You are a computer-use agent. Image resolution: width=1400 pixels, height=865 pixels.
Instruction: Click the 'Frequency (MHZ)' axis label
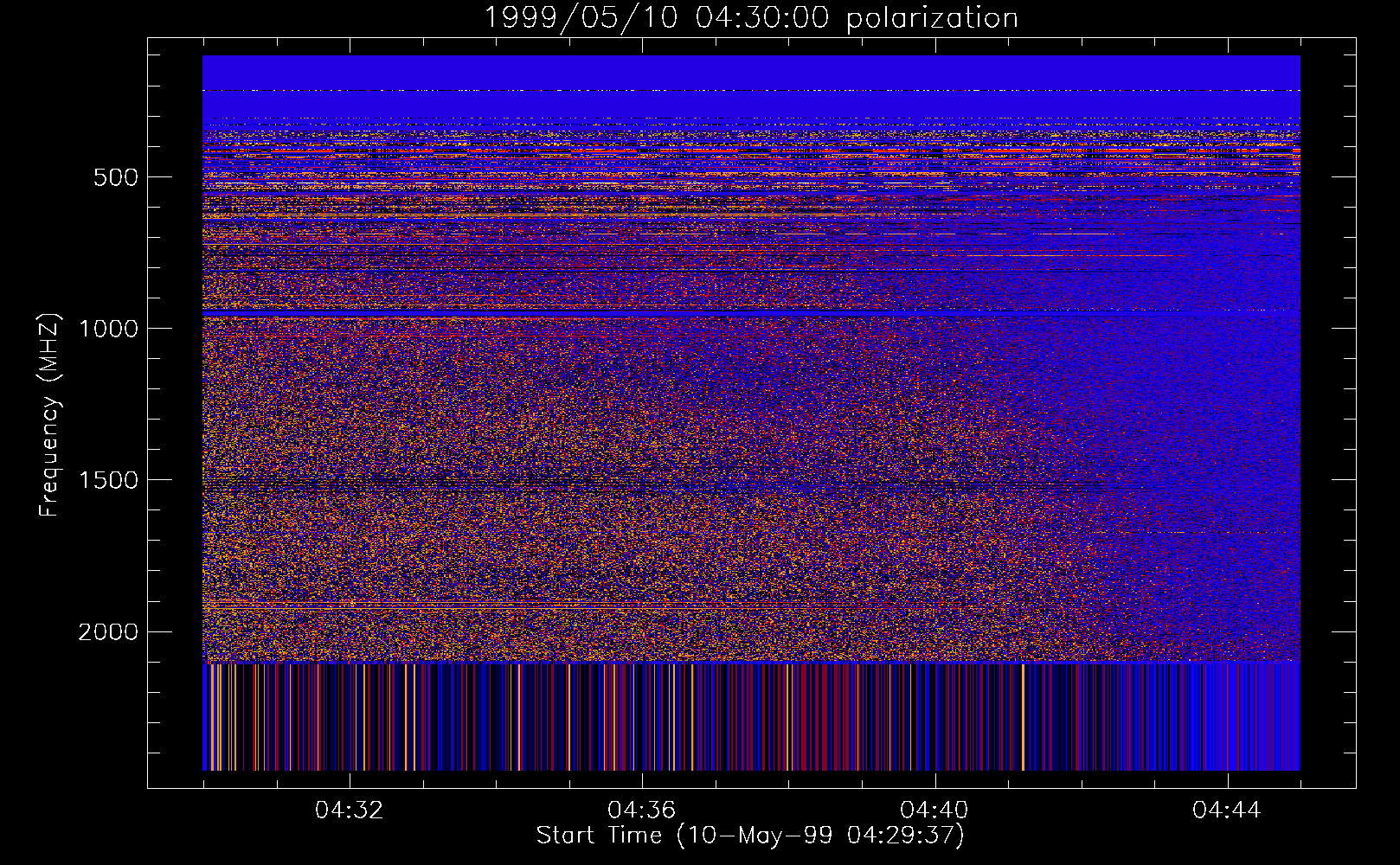50,415
